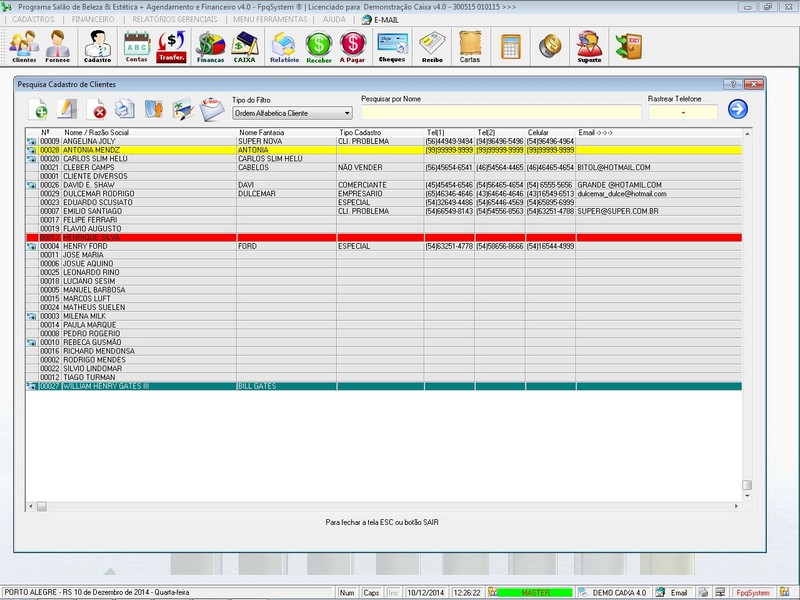
Task: Select the WILLIAM HENRY GATES III row
Action: coord(105,385)
